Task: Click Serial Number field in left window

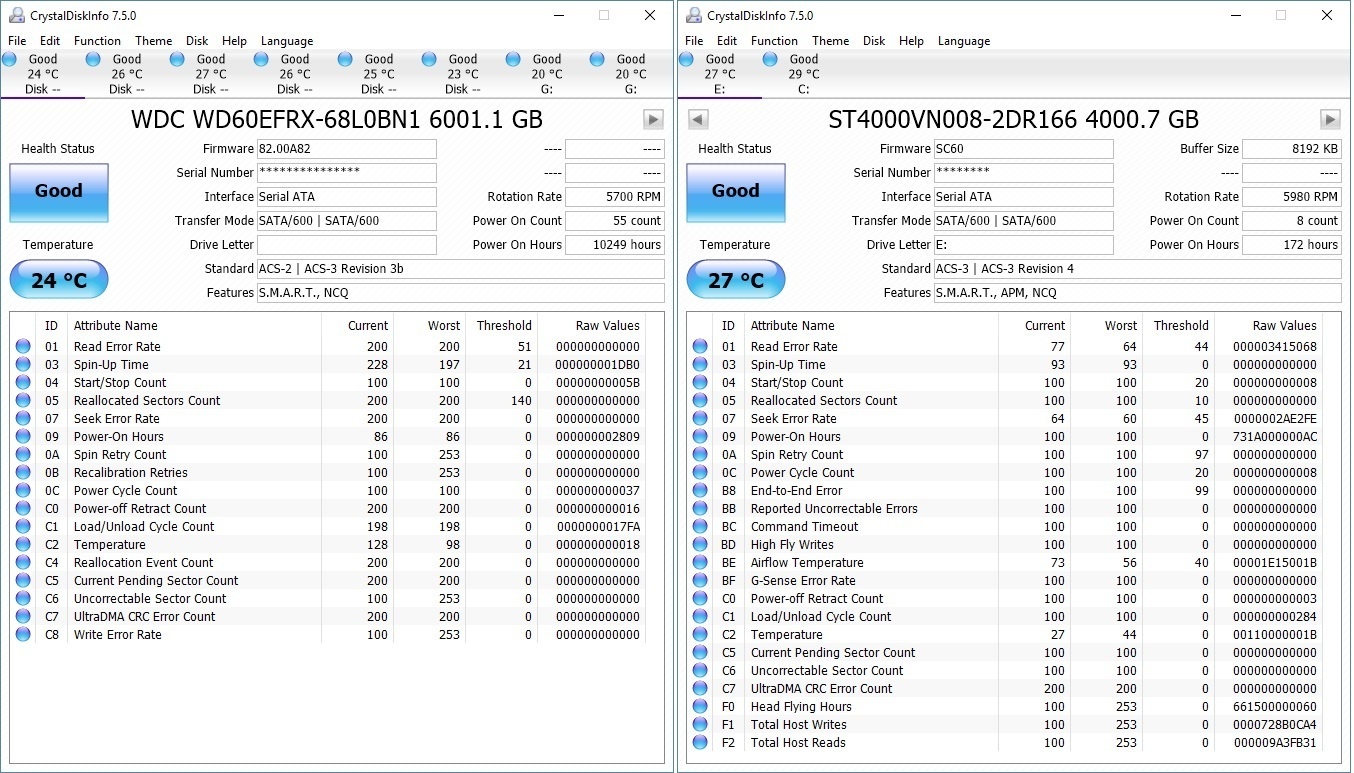Action: pyautogui.click(x=347, y=173)
